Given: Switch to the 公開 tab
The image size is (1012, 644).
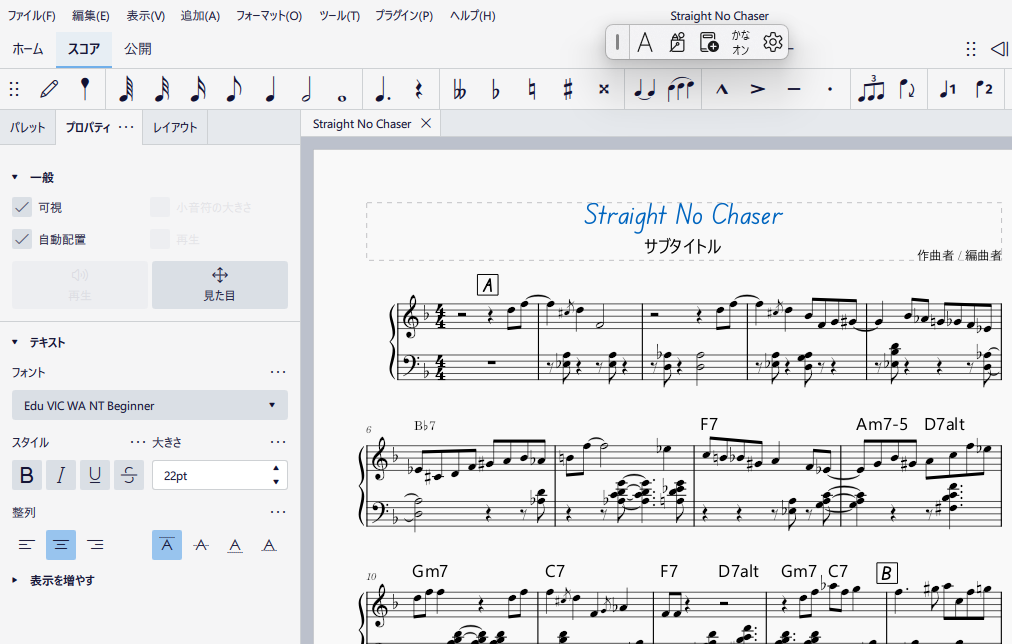Looking at the screenshot, I should pyautogui.click(x=138, y=49).
